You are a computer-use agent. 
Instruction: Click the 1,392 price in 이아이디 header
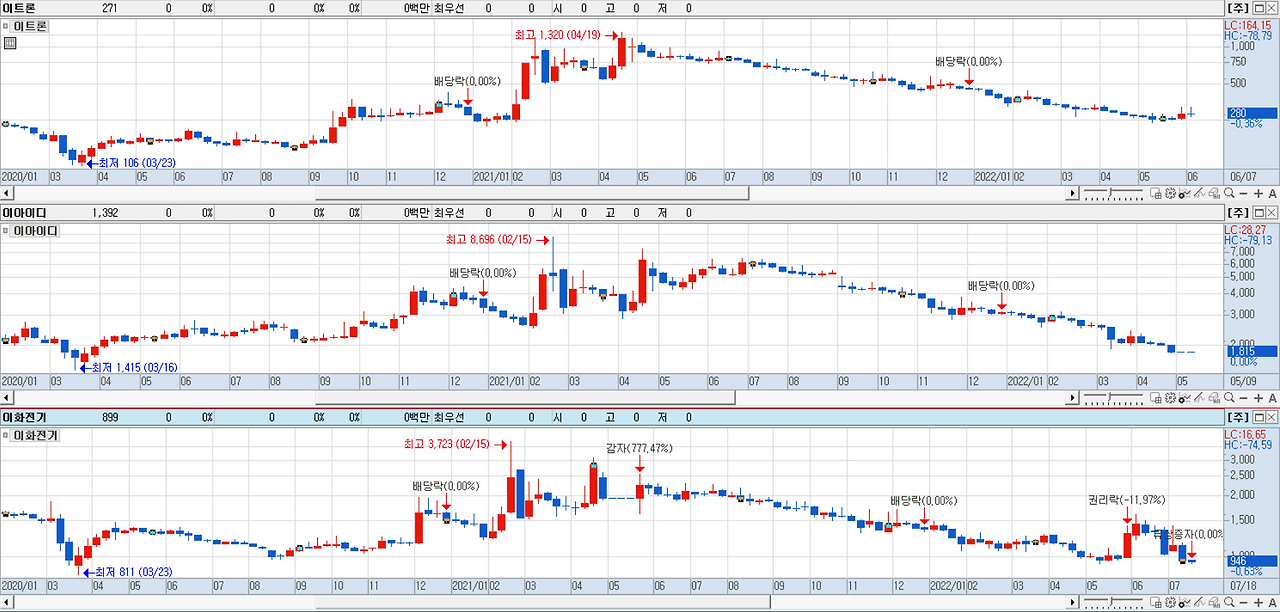(x=104, y=213)
